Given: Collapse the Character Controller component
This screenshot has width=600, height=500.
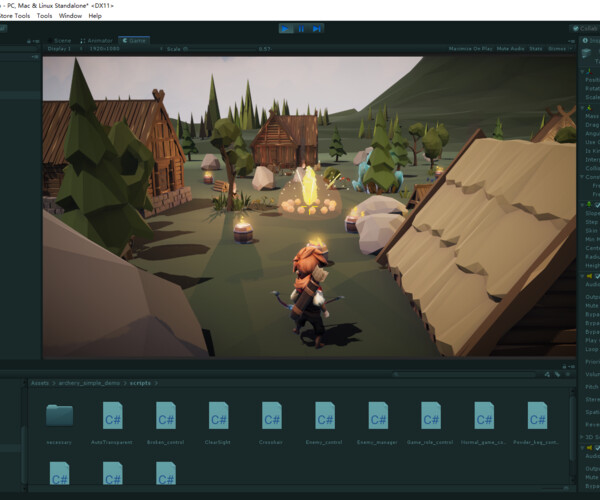Looking at the screenshot, I should [x=582, y=205].
